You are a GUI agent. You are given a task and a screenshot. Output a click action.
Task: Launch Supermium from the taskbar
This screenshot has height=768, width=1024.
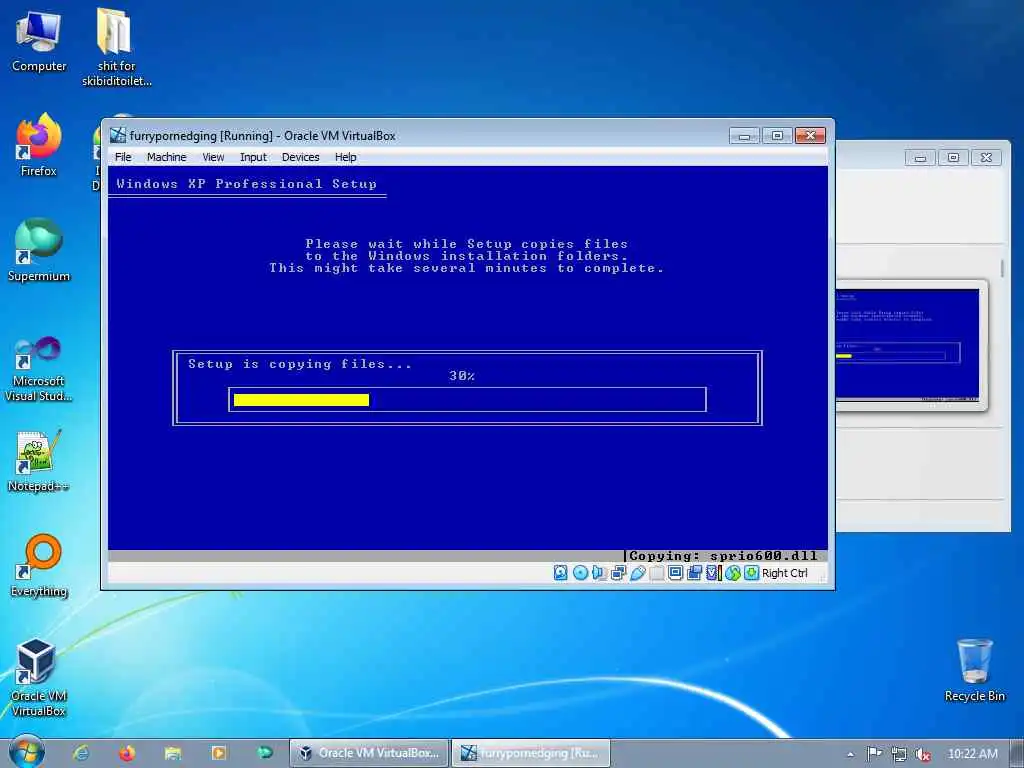[x=264, y=753]
